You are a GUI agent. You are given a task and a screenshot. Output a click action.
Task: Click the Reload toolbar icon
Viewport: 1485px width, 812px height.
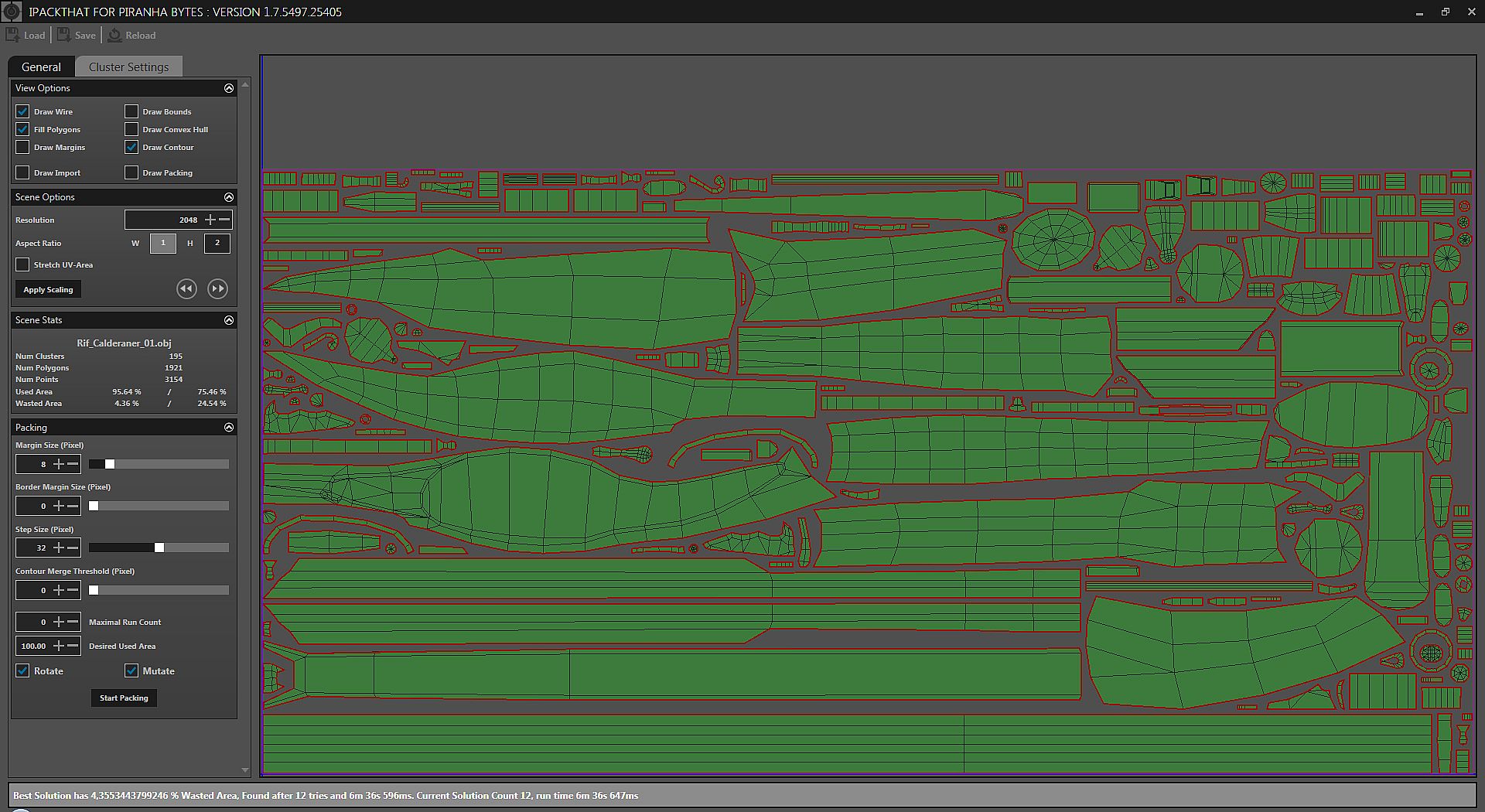tap(114, 35)
